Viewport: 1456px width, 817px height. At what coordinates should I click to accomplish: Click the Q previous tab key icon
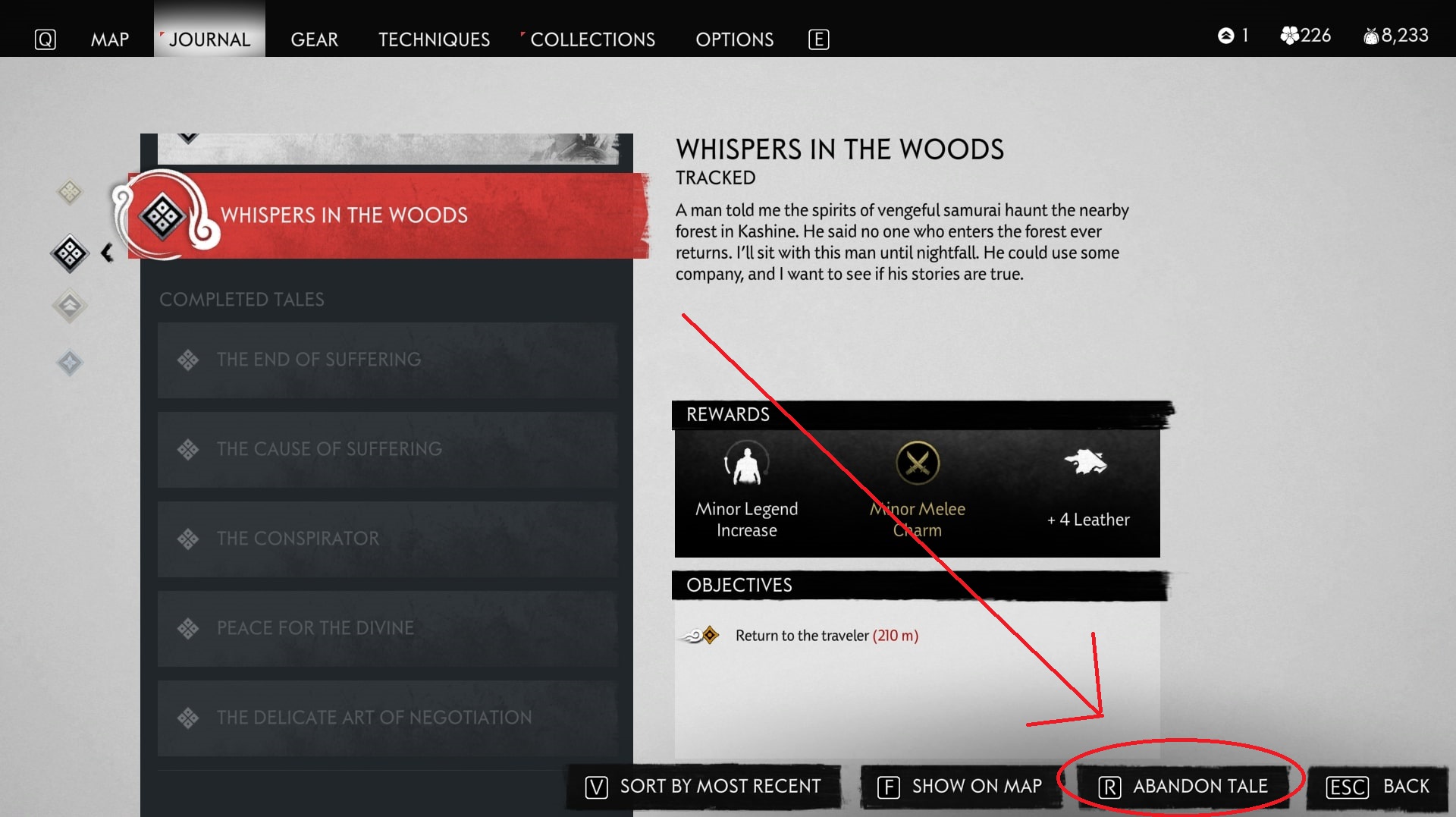pyautogui.click(x=45, y=39)
